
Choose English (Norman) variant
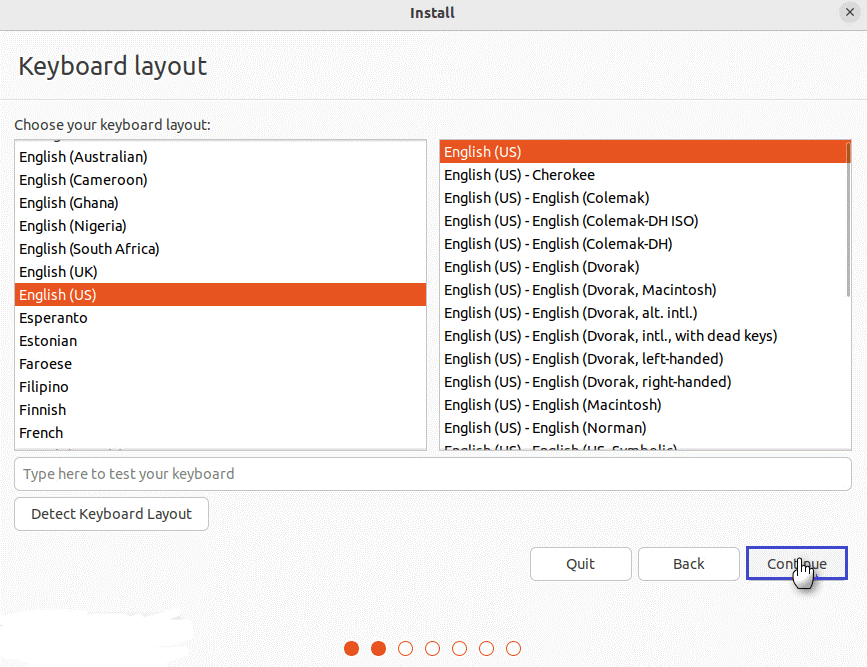(x=545, y=428)
